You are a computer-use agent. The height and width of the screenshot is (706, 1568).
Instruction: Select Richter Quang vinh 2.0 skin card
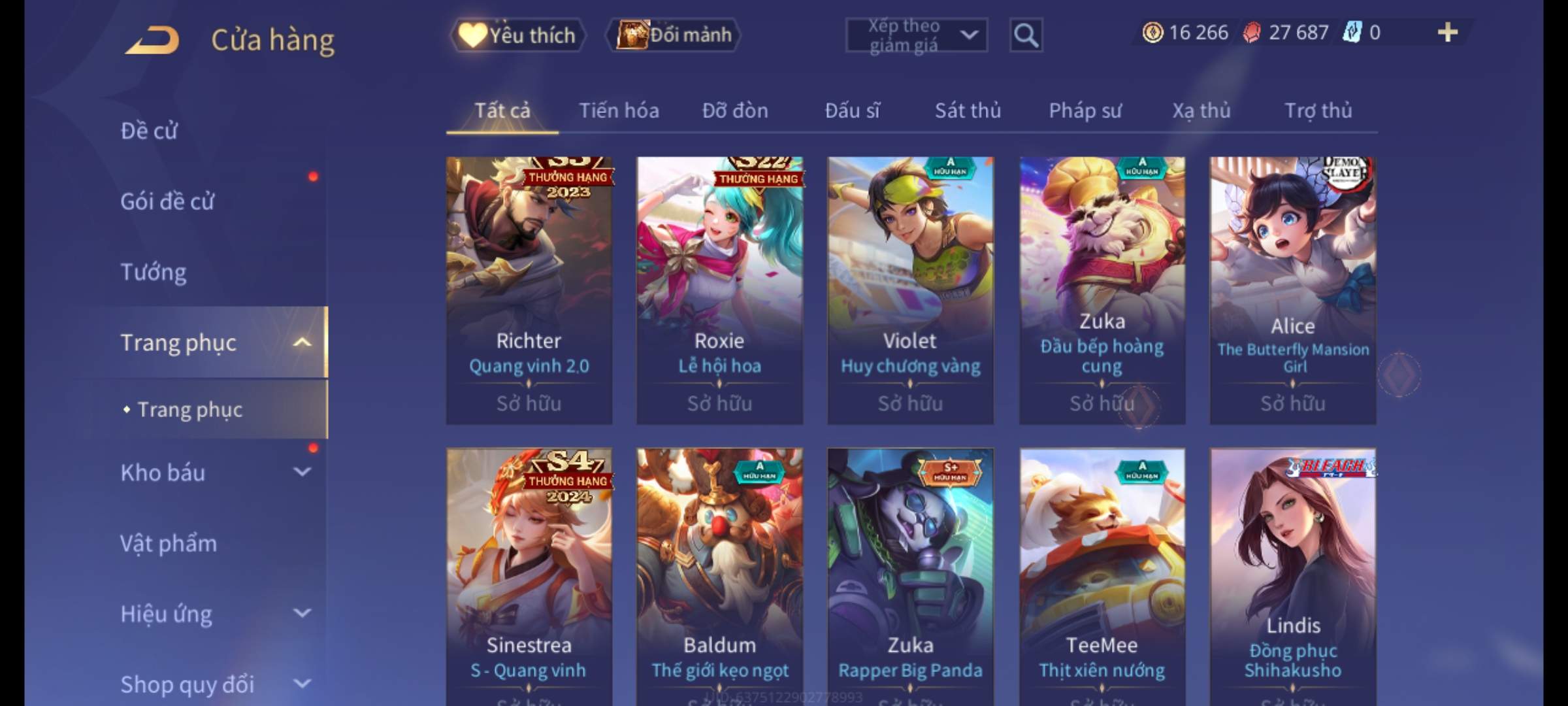click(x=529, y=290)
